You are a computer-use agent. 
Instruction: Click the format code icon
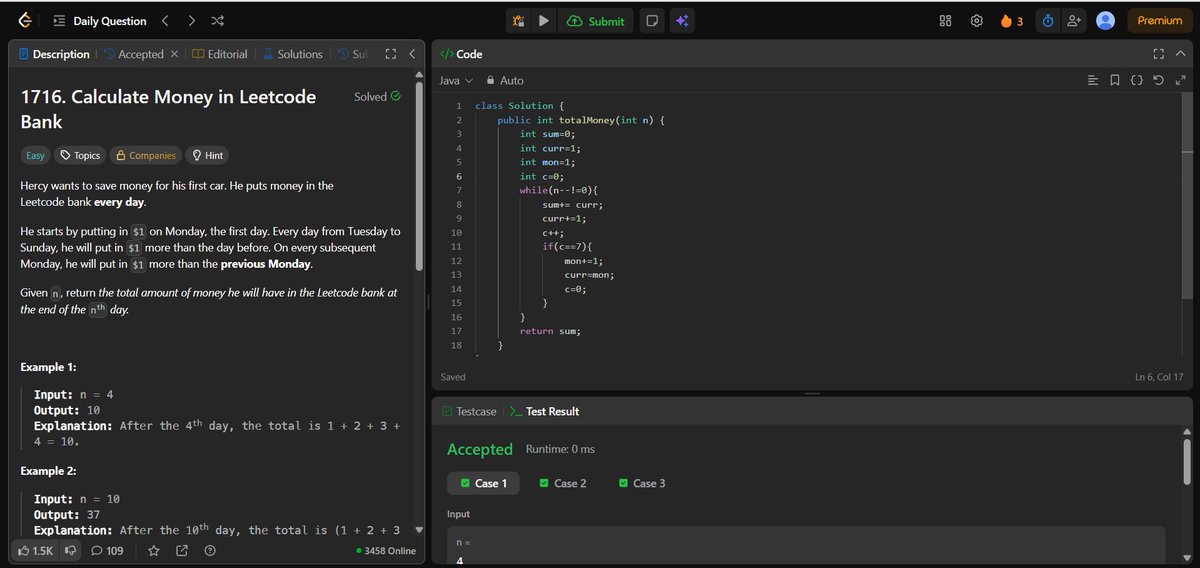click(x=1092, y=80)
